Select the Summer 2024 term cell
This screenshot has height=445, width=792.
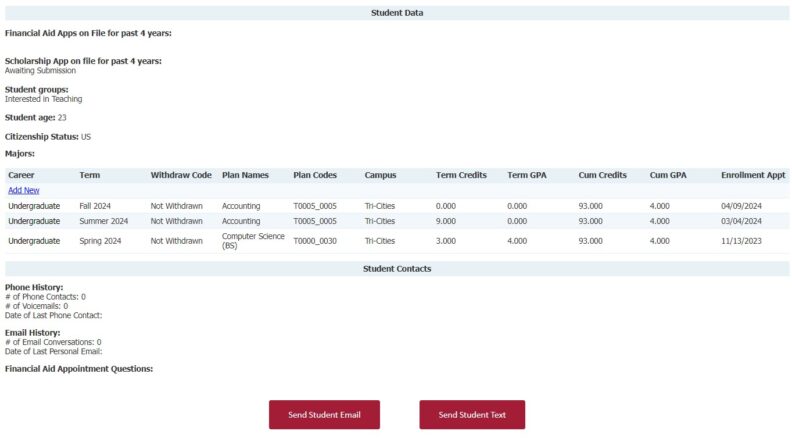pyautogui.click(x=104, y=221)
